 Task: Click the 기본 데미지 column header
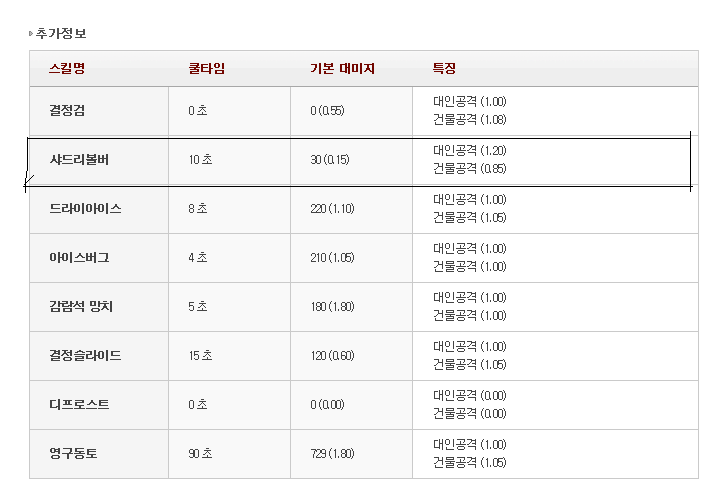tap(343, 68)
